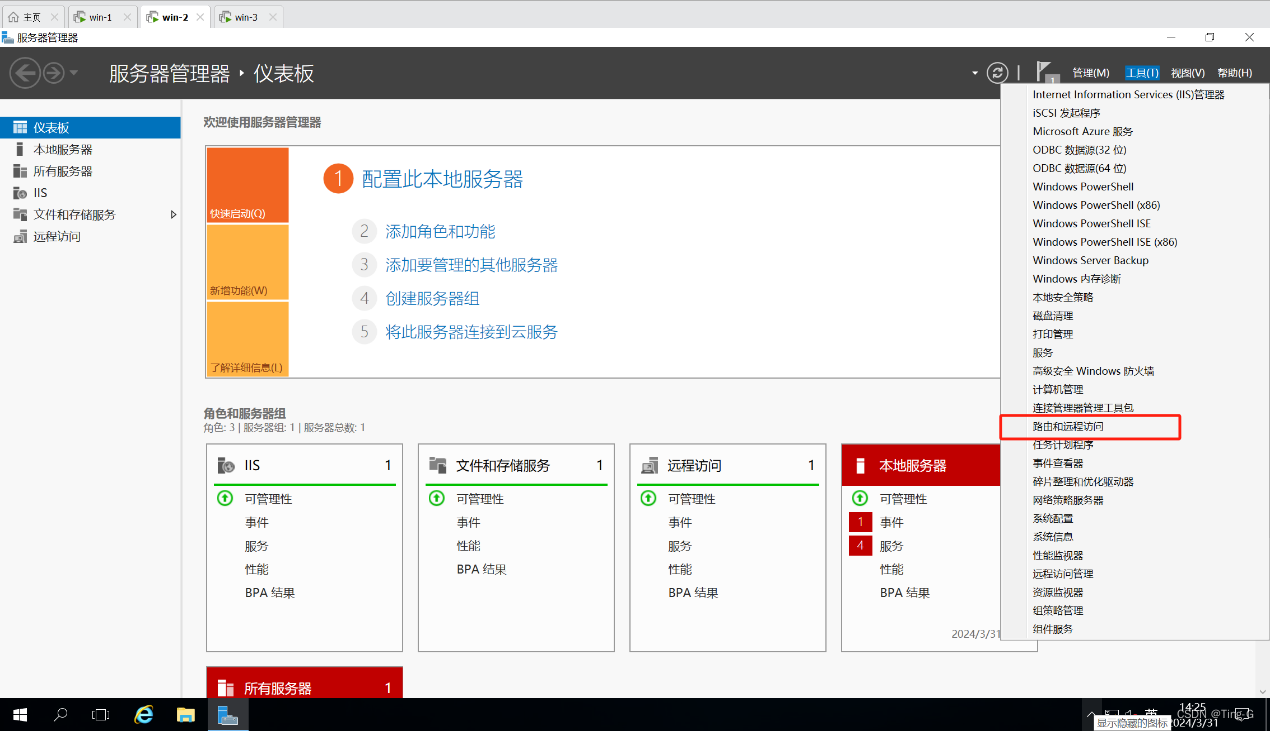Choose ODBC 数据源(64 位) menu entry
The height and width of the screenshot is (731, 1270).
1079,168
